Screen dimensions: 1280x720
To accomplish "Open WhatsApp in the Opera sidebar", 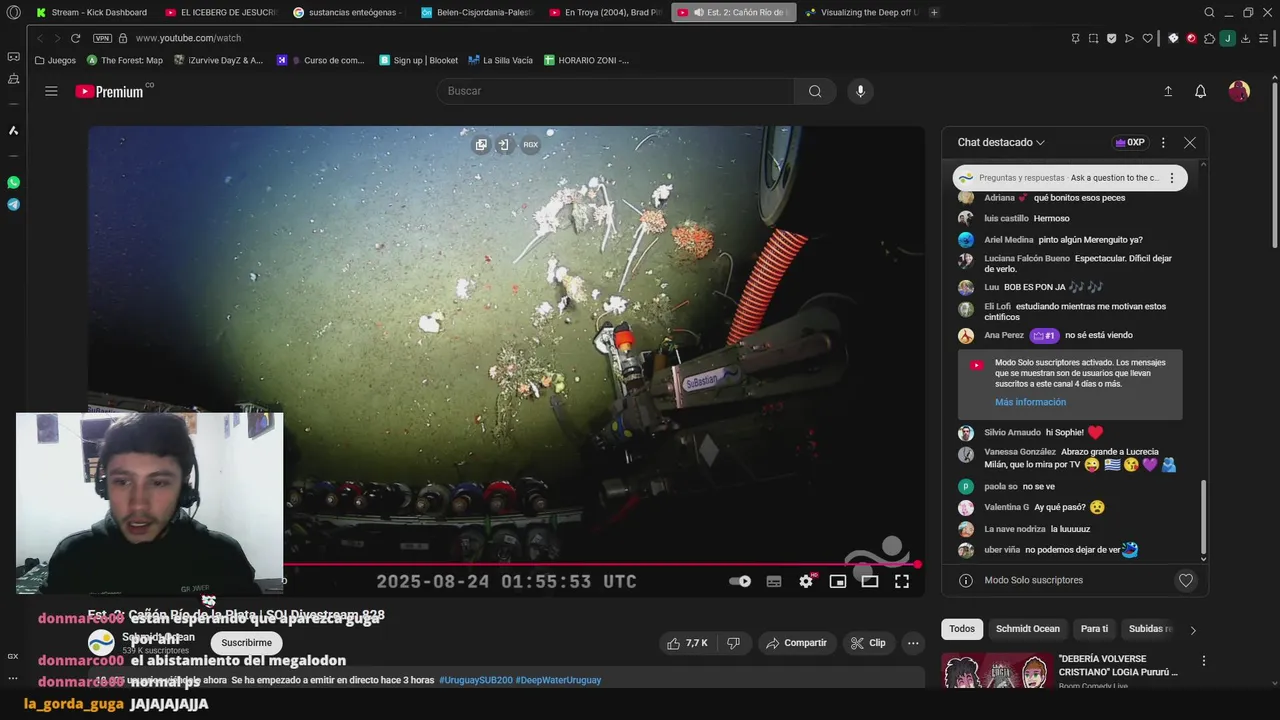I will [13, 182].
